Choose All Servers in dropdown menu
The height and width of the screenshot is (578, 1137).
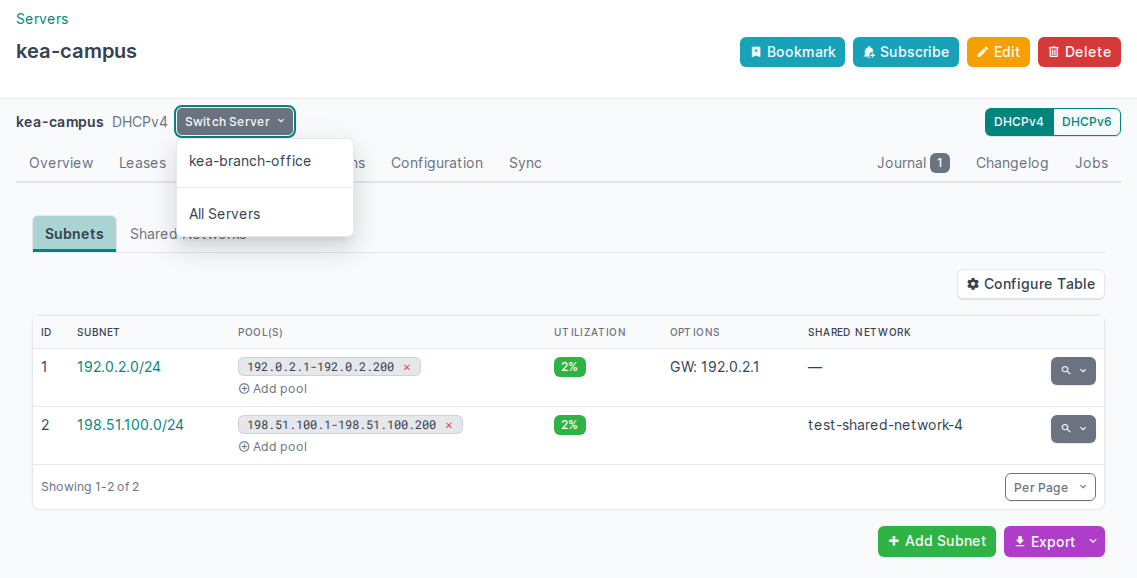click(265, 214)
